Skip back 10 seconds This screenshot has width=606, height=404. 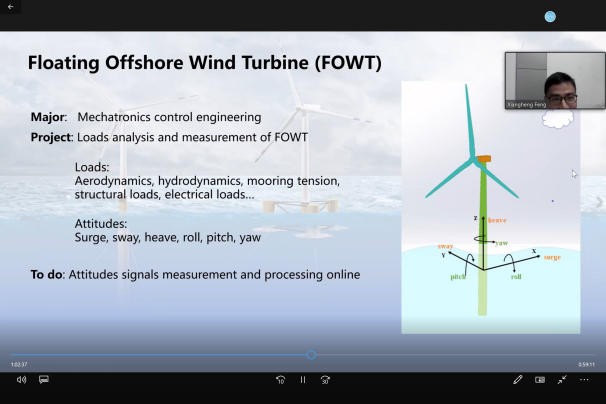pyautogui.click(x=280, y=380)
